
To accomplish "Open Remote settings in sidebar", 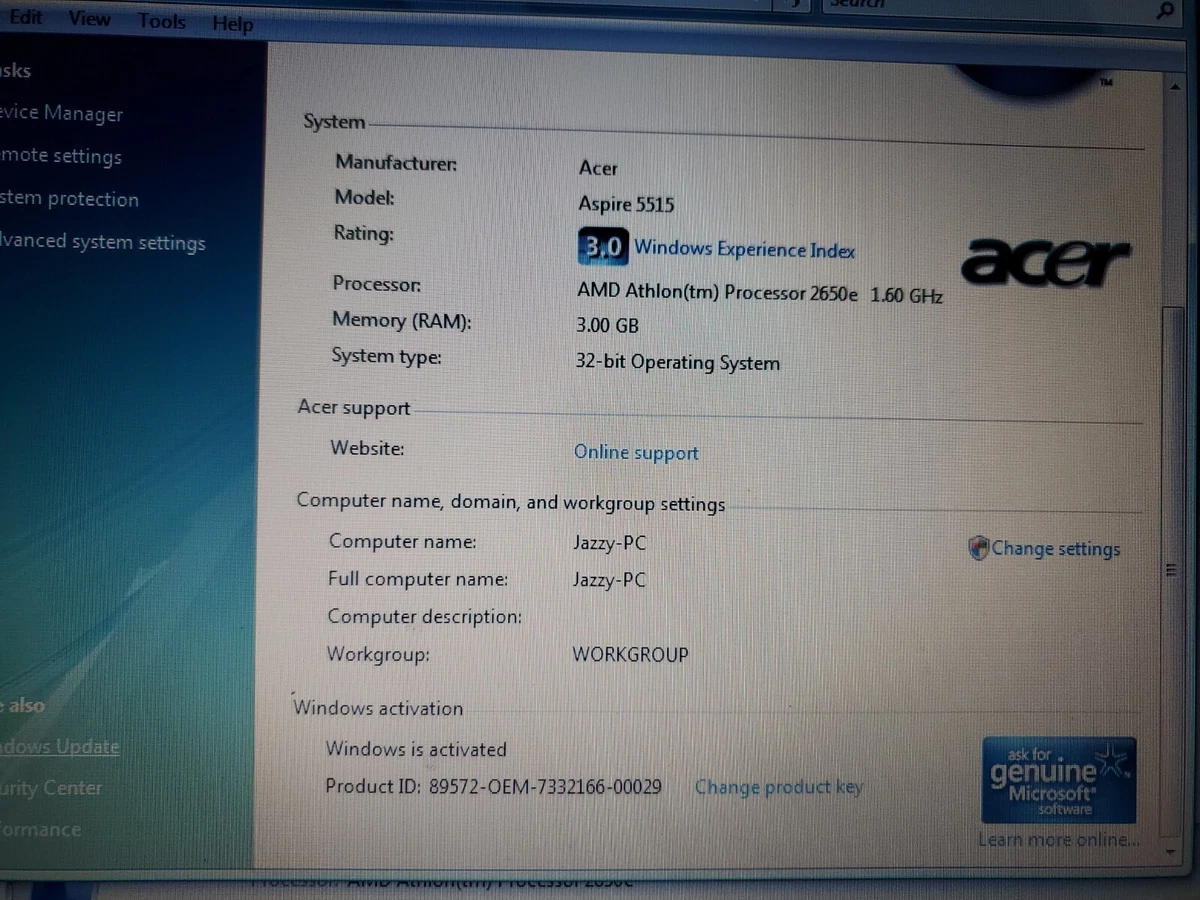I will point(61,156).
